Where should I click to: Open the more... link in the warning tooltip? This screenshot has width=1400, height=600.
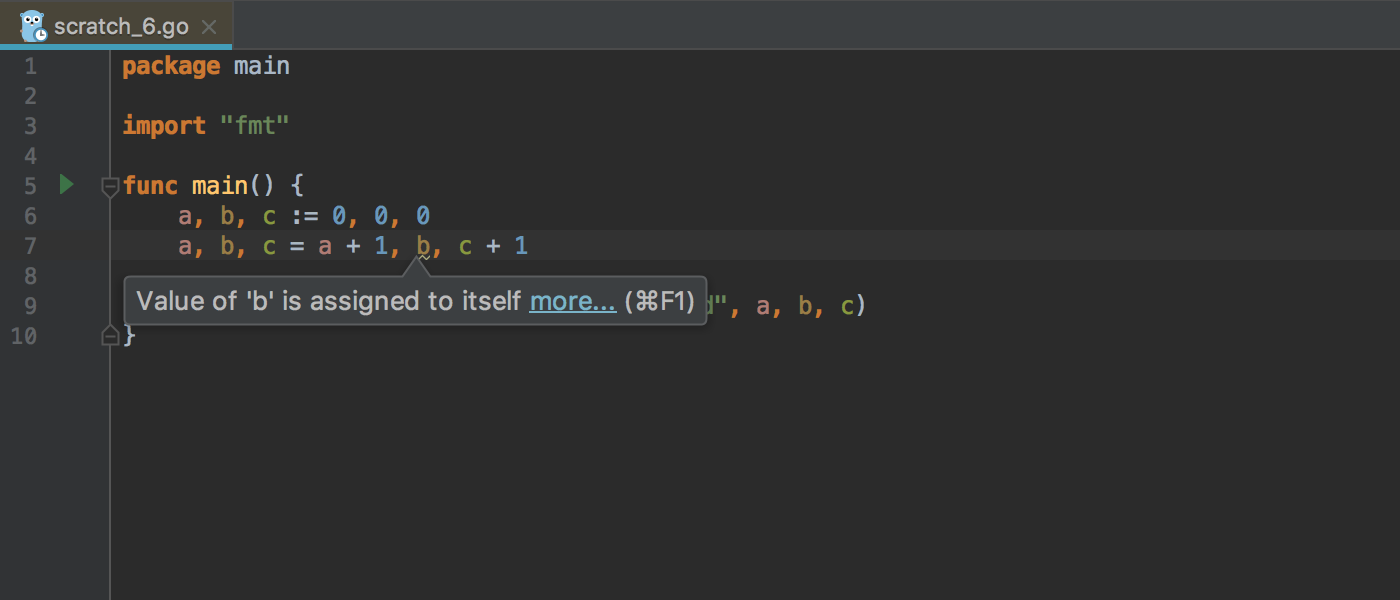(572, 300)
